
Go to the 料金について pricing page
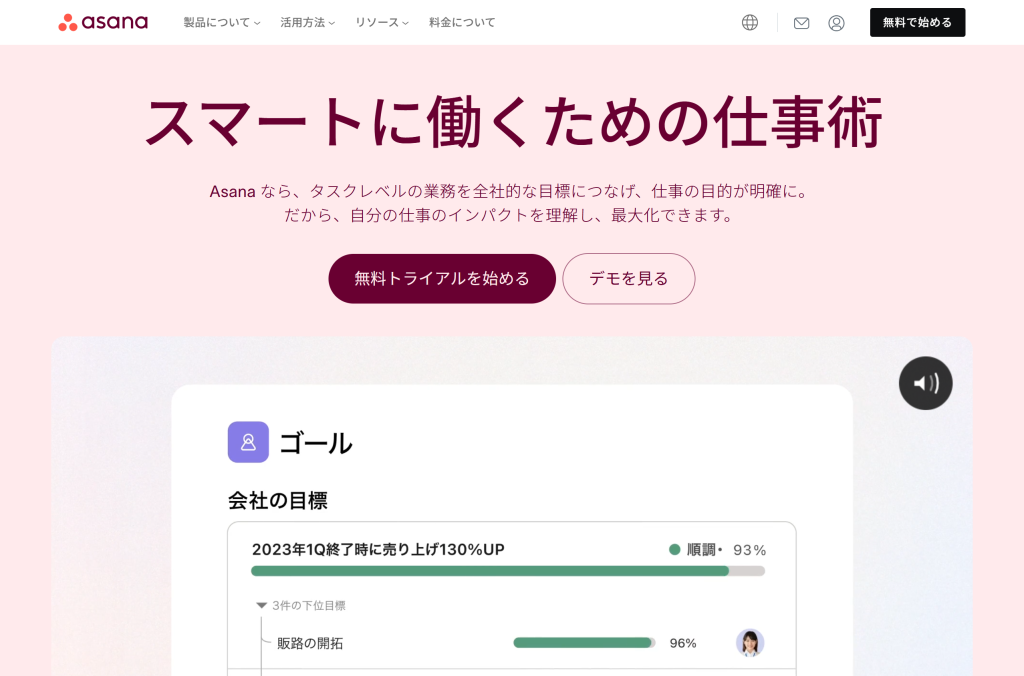(x=462, y=22)
